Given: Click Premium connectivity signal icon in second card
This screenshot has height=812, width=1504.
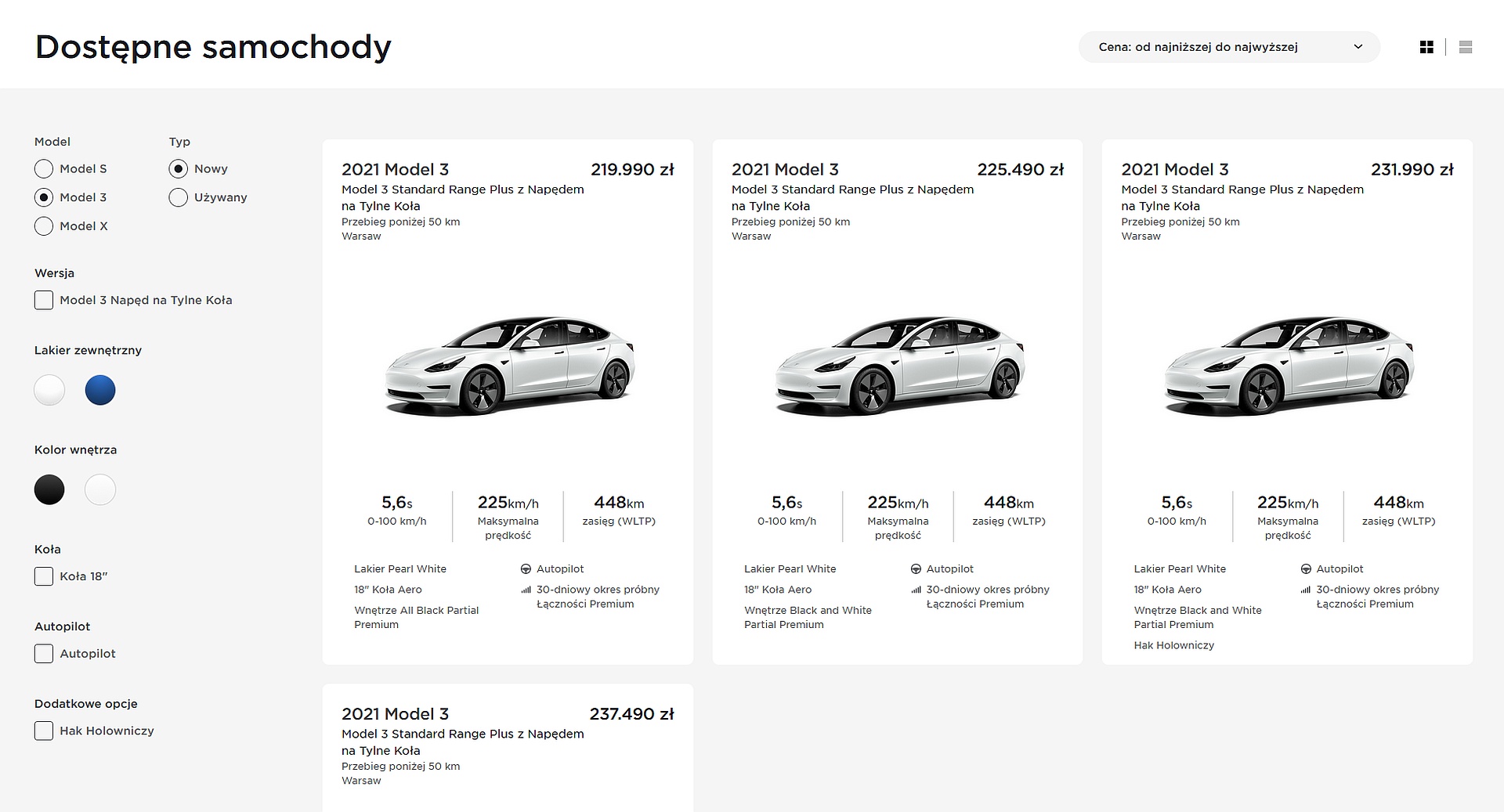Looking at the screenshot, I should coord(916,590).
